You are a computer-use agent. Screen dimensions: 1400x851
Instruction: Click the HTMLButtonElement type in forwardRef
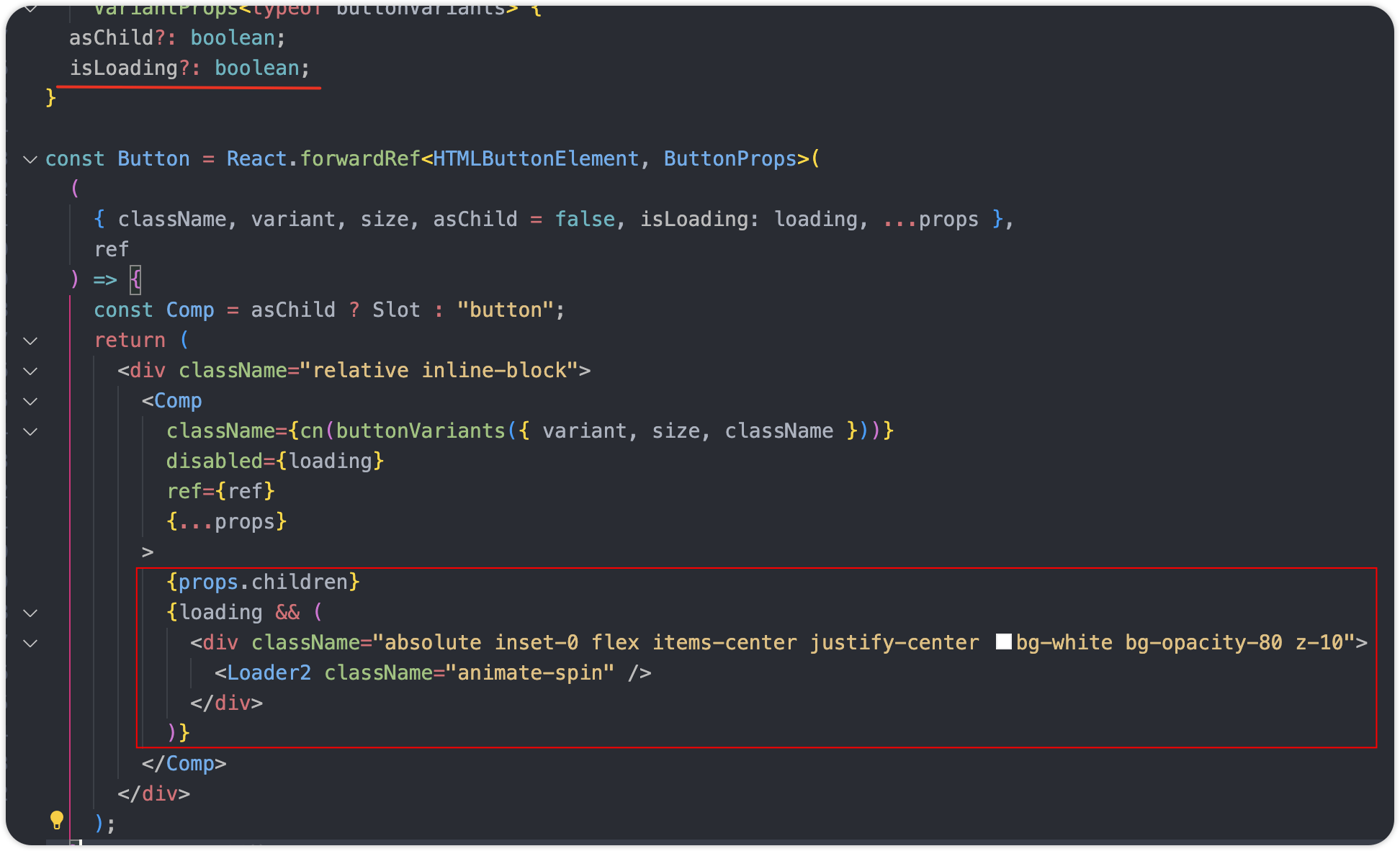tap(535, 158)
